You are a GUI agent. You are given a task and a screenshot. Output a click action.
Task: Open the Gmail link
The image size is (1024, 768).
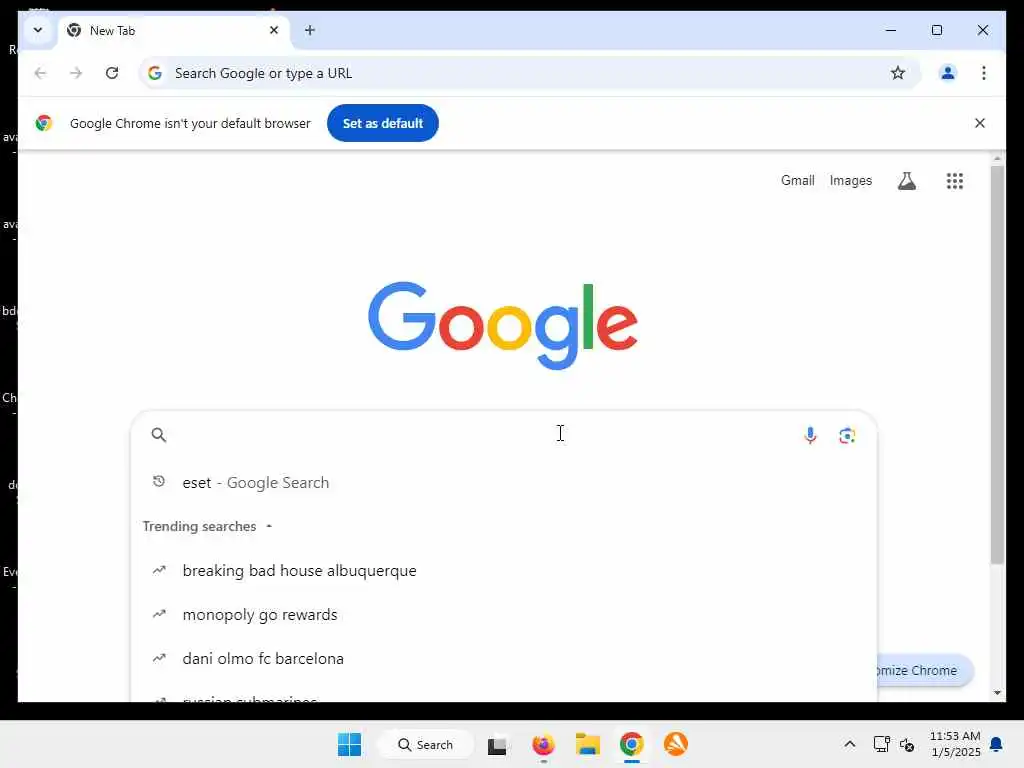click(x=797, y=180)
